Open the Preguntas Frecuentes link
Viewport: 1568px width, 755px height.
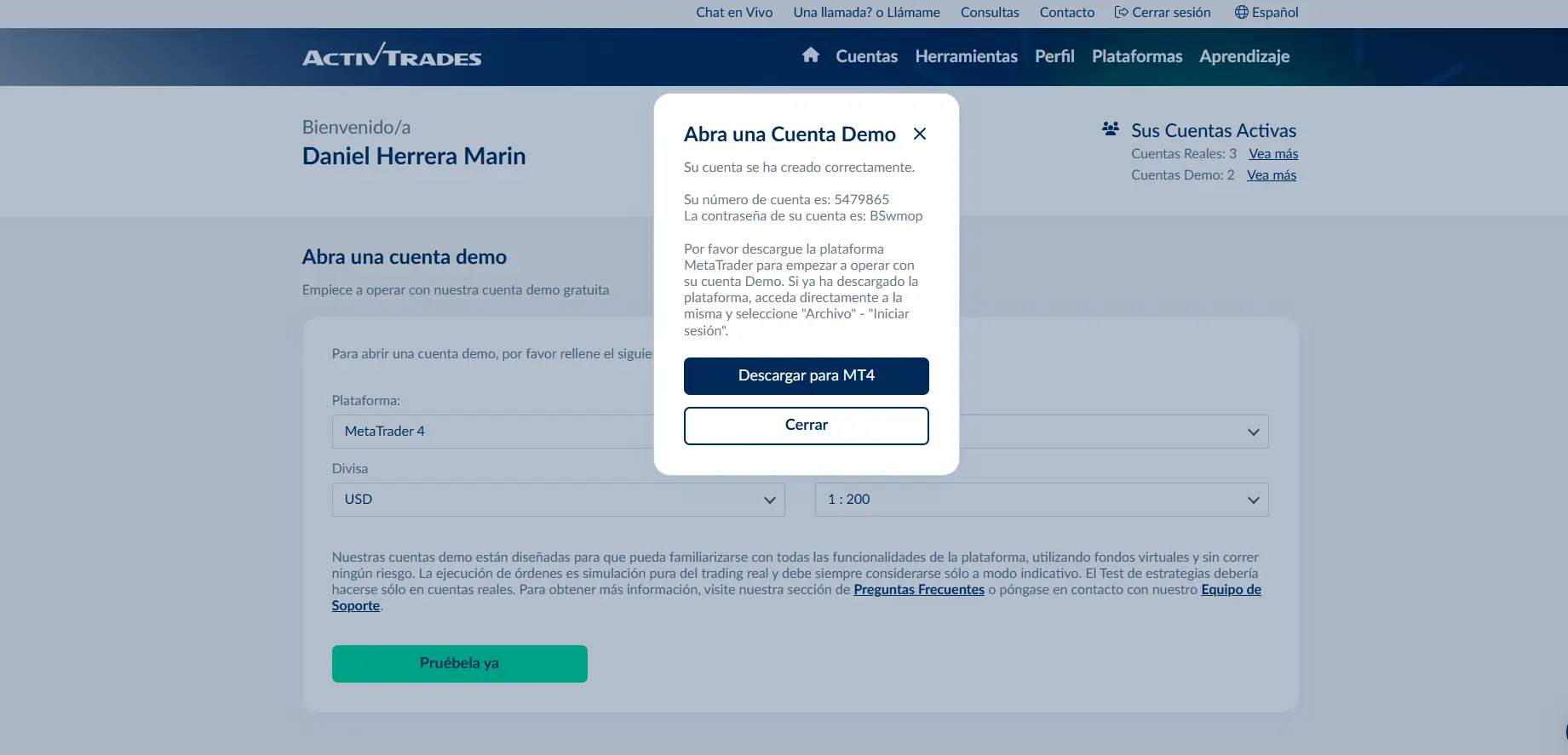click(919, 590)
